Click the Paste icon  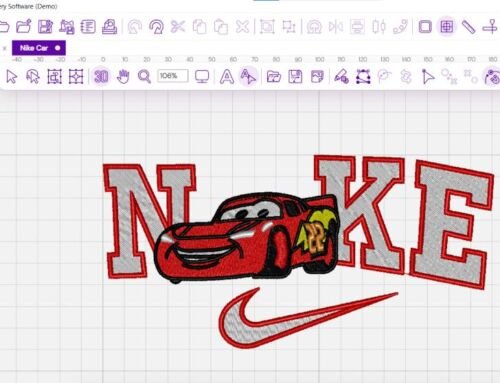pyautogui.click(x=221, y=27)
